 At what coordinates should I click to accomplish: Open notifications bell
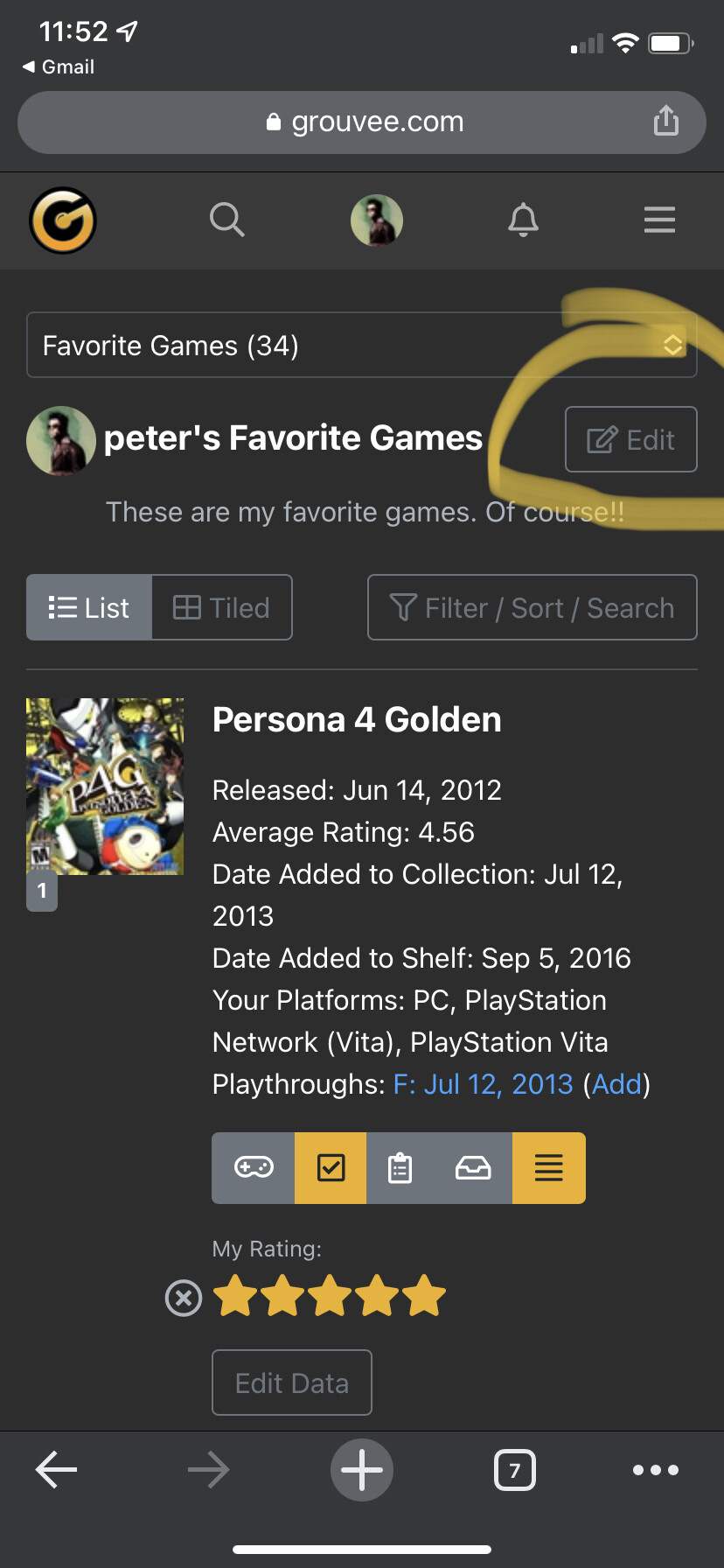point(523,220)
